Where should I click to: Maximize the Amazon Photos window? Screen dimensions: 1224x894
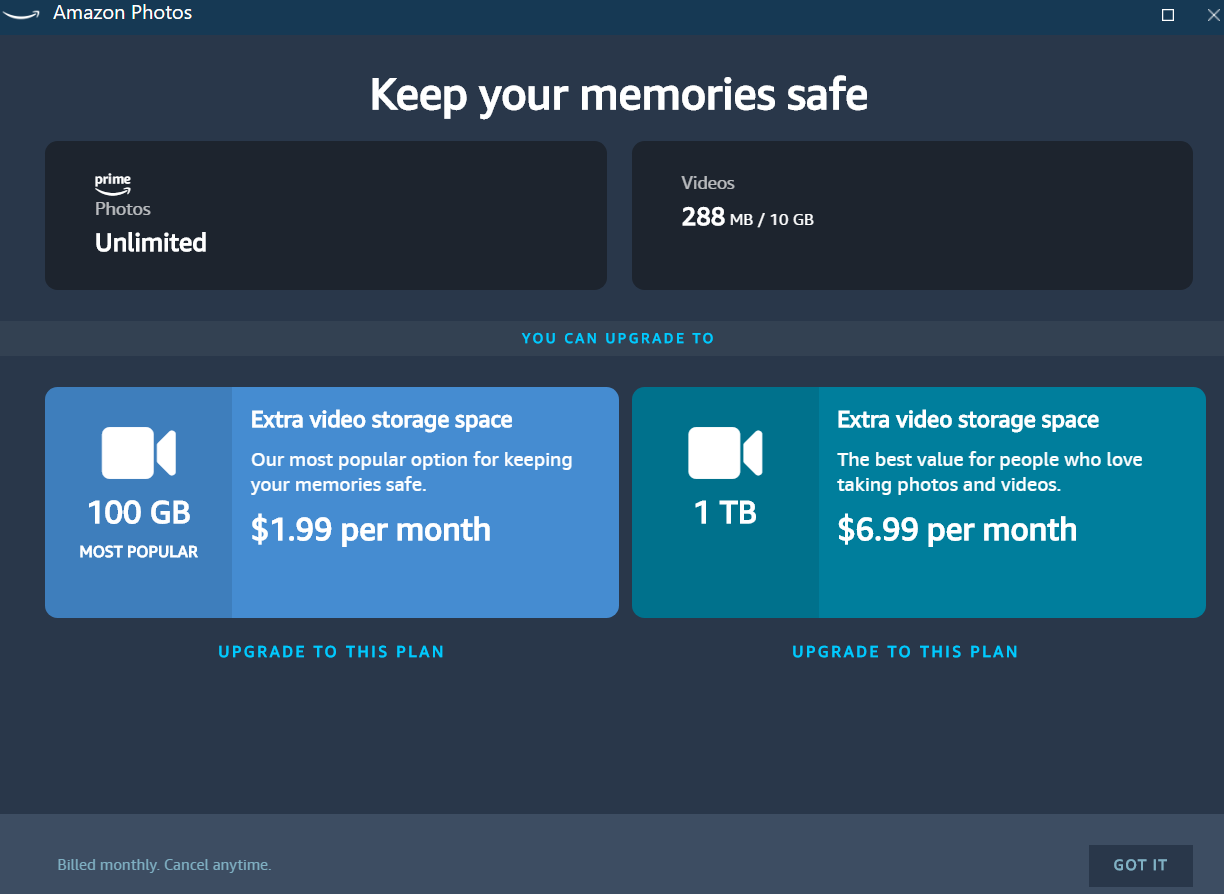pos(1167,15)
